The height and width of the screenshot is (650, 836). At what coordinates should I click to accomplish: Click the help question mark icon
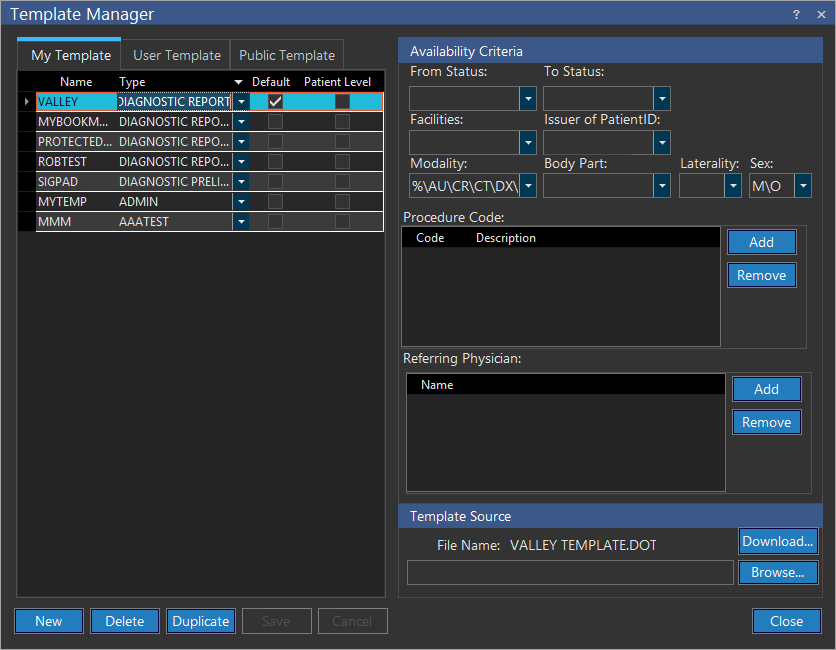tap(796, 14)
